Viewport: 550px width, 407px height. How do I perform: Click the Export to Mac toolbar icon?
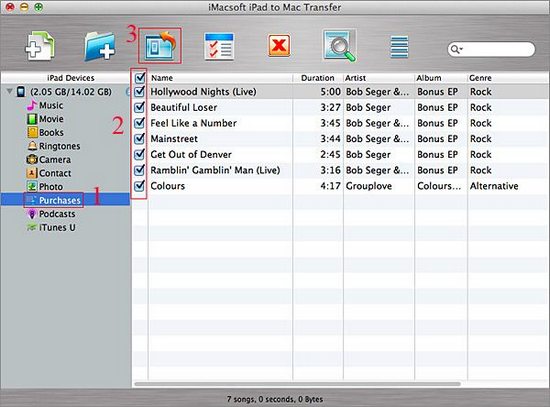coord(160,46)
